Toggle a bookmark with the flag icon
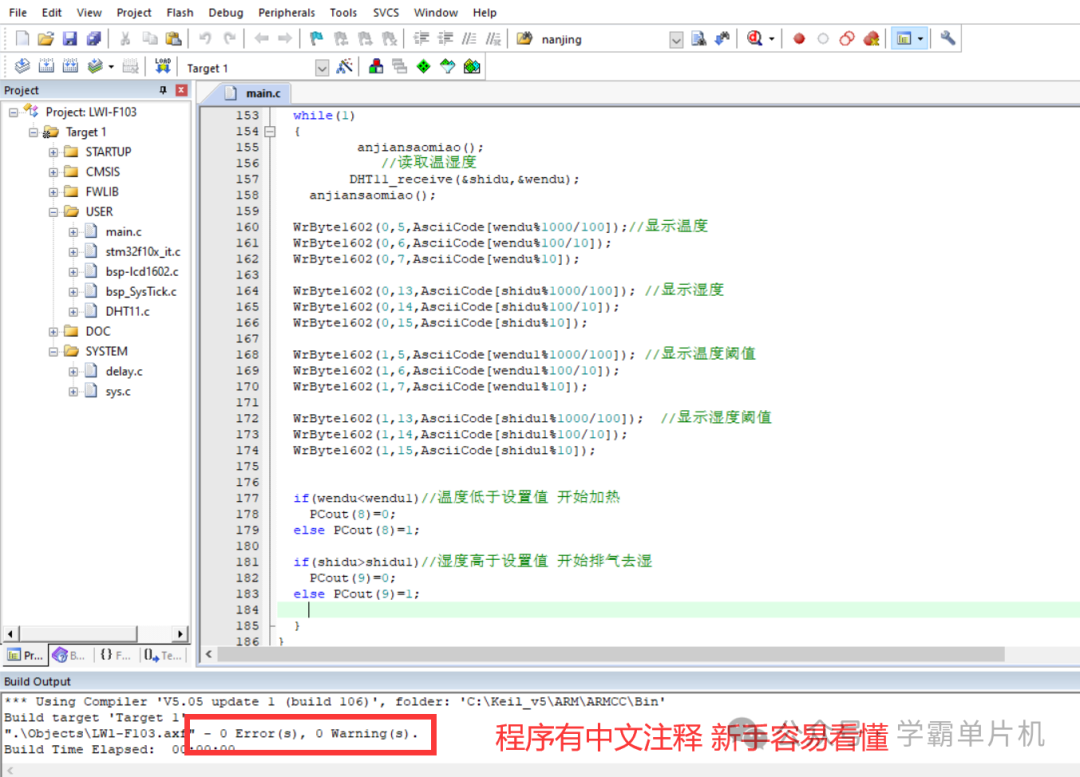 coord(316,39)
